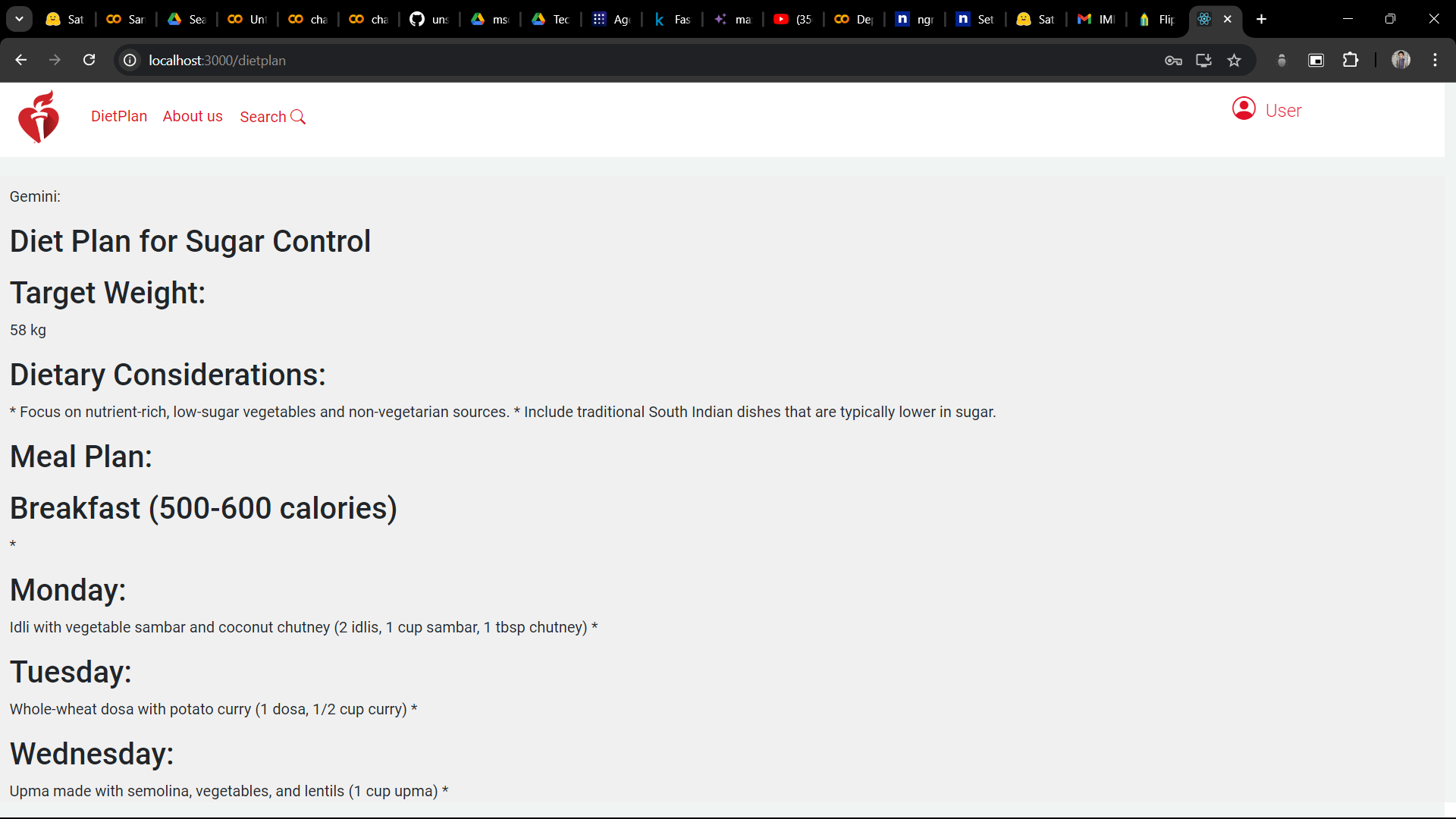Click the User profile avatar icon
Viewport: 1456px width, 819px height.
[x=1244, y=109]
